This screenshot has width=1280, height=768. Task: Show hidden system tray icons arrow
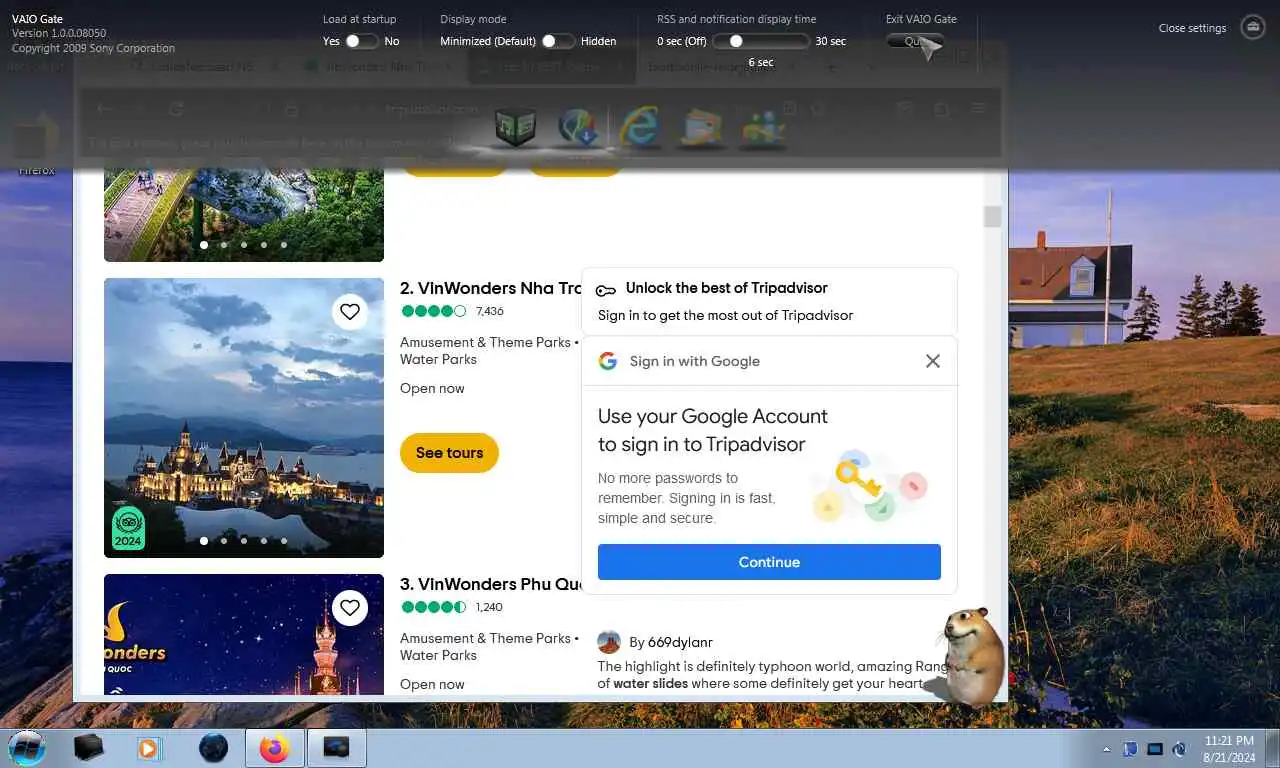click(1106, 749)
